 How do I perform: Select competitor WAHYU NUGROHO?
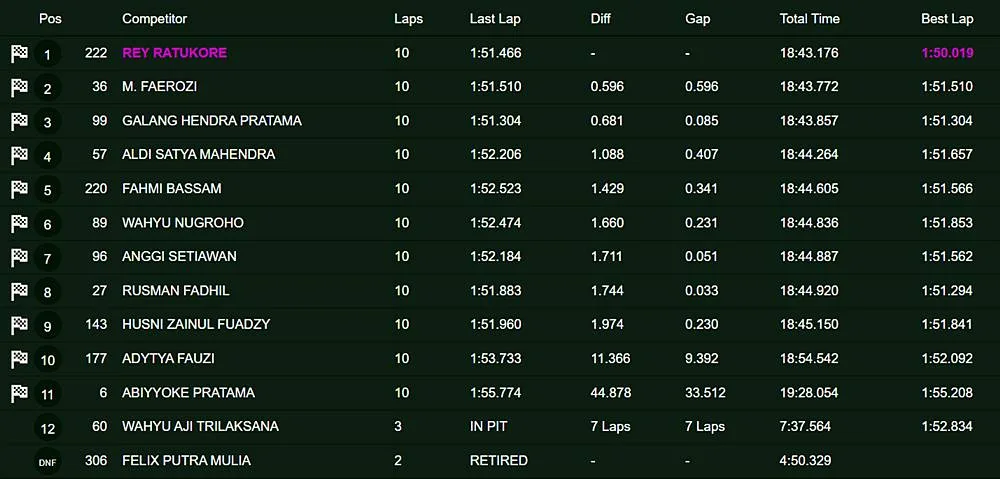(182, 223)
